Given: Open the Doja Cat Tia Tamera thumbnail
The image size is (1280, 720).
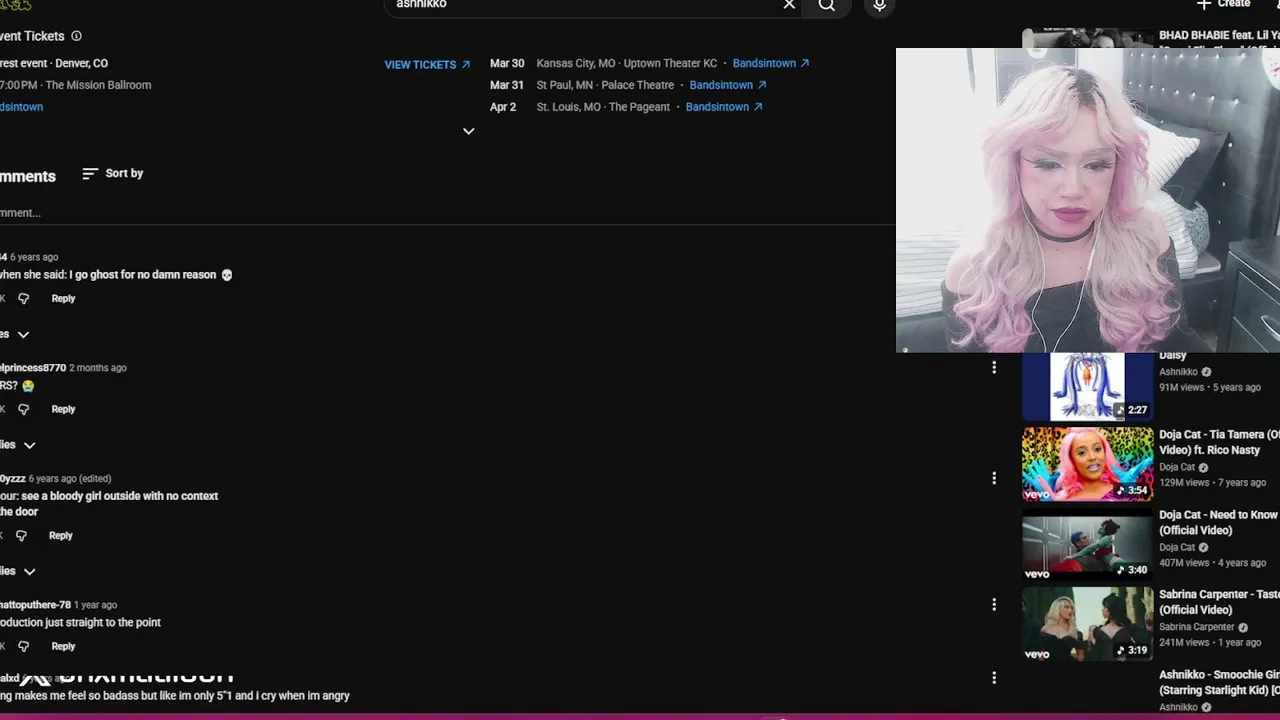Looking at the screenshot, I should coord(1088,464).
